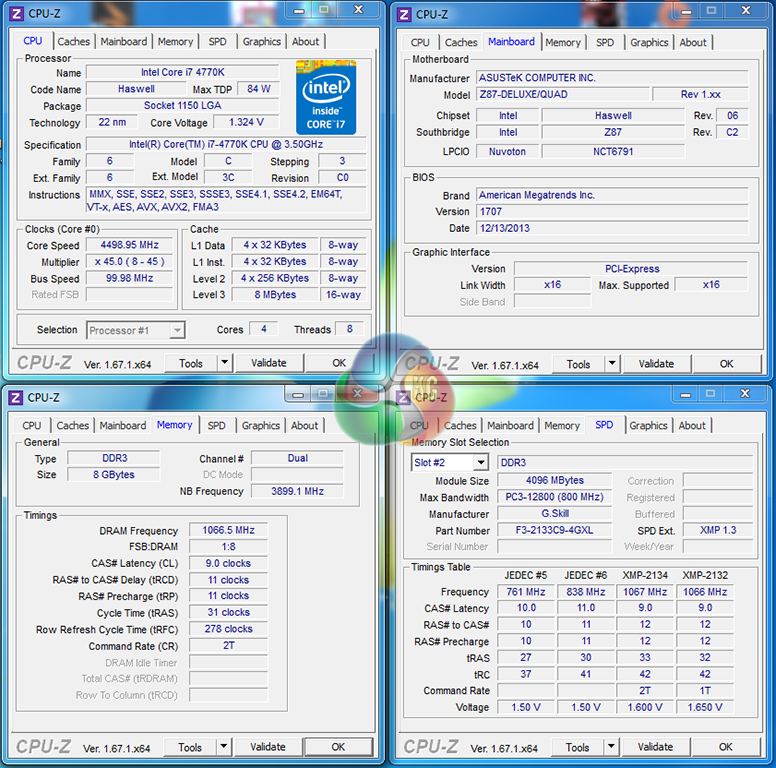Image resolution: width=776 pixels, height=768 pixels.
Task: Choose the Memory tab in the SPD window
Action: (x=562, y=426)
